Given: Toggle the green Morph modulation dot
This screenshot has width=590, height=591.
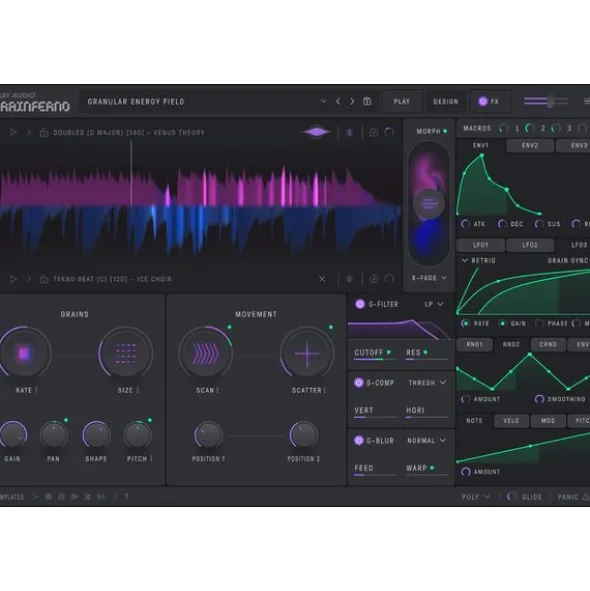Looking at the screenshot, I should (x=445, y=131).
